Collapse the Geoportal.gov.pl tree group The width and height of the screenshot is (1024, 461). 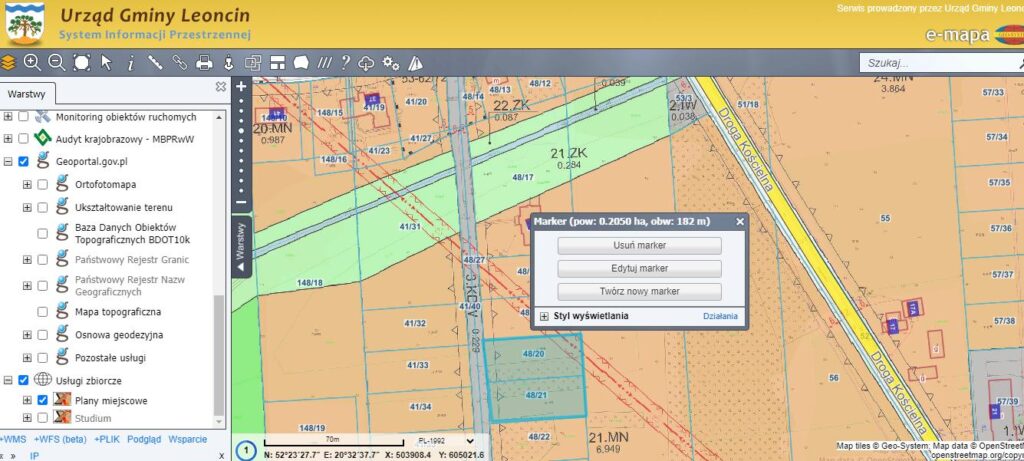point(8,161)
